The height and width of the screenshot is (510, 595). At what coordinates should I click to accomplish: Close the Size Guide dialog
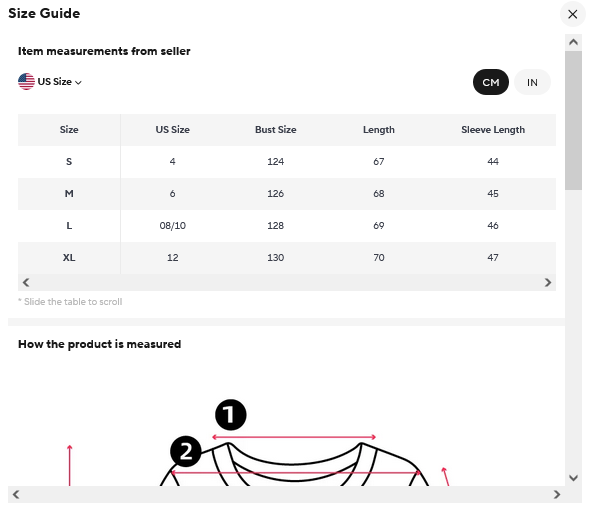coord(572,14)
